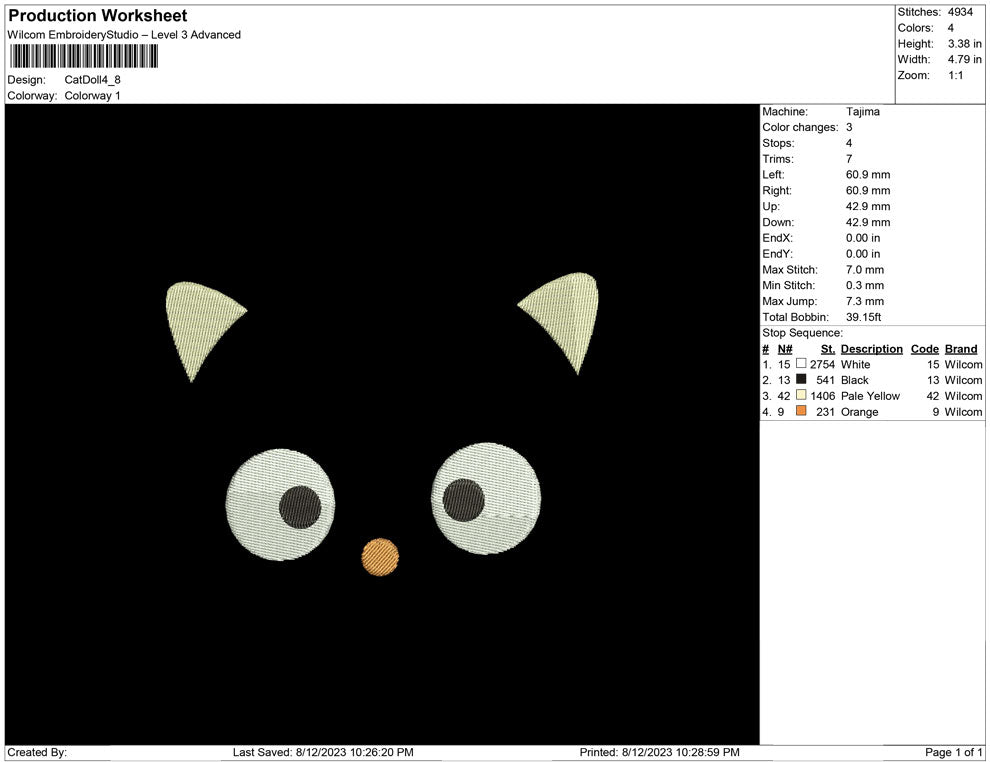The height and width of the screenshot is (762, 990).
Task: Pick the Pale Yellow thread swatch
Action: [801, 396]
